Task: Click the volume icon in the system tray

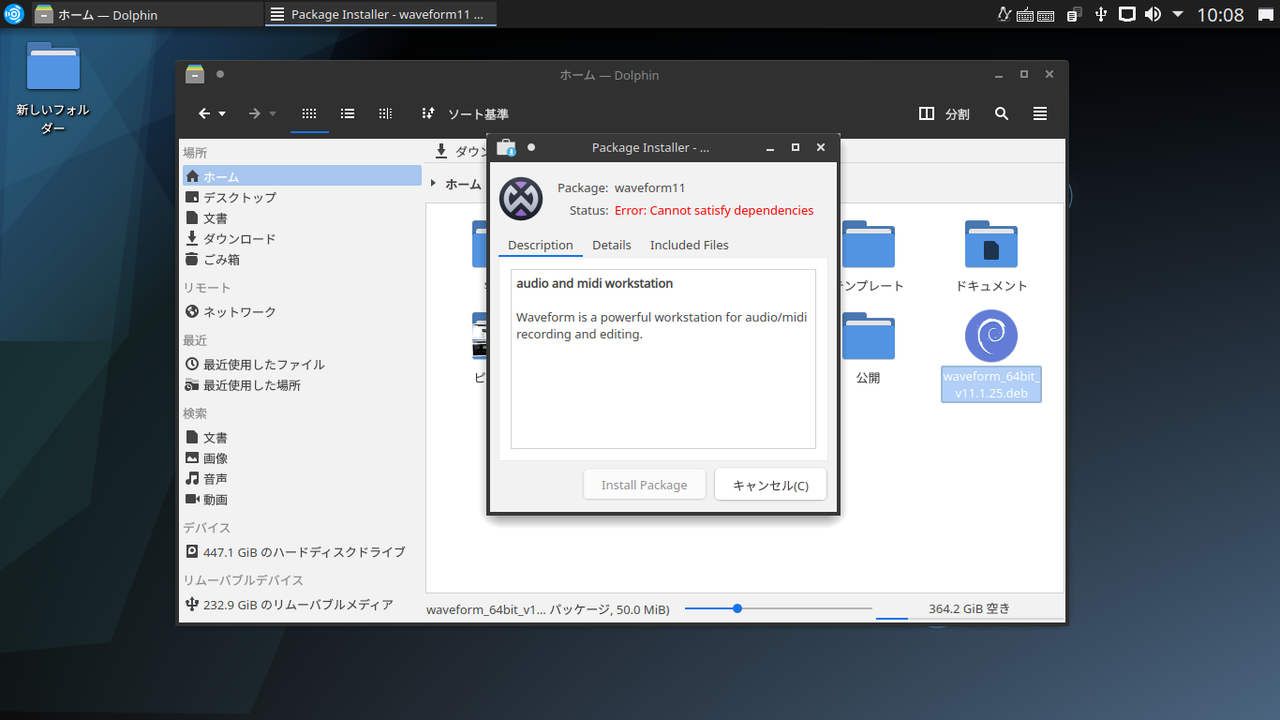Action: (1152, 14)
